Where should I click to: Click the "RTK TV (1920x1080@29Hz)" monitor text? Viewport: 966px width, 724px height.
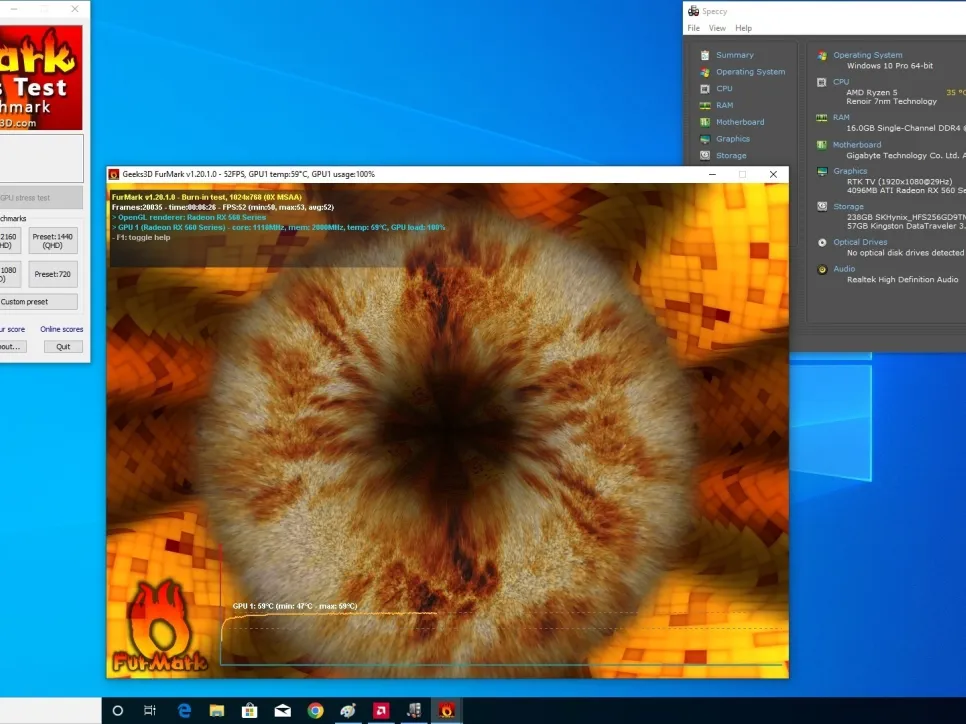(x=899, y=182)
